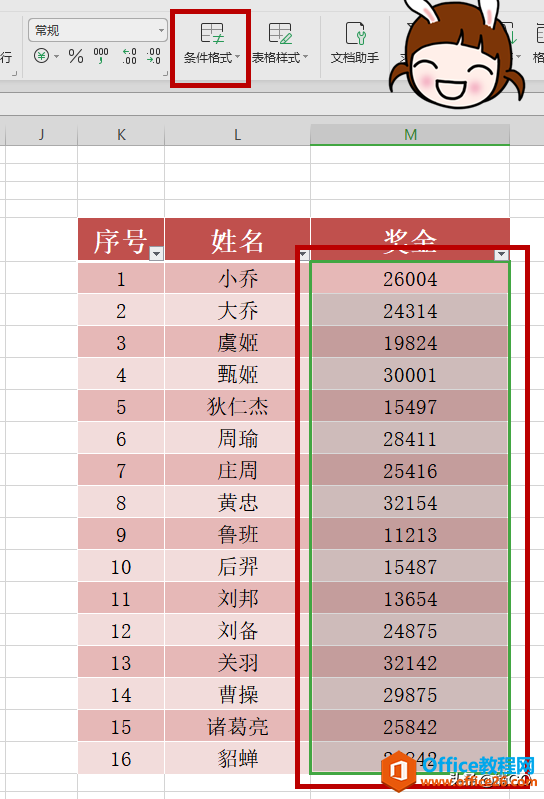Select column M header
Screen dimensions: 544x799
pyautogui.click(x=410, y=135)
